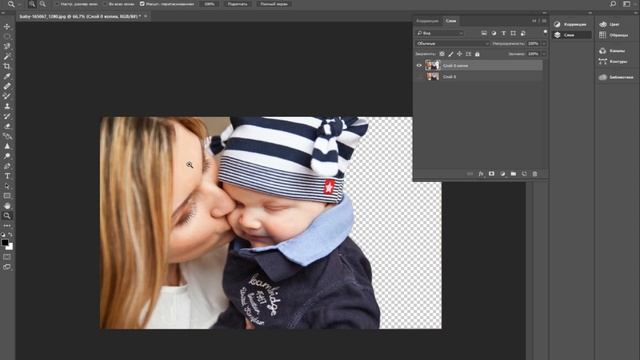Toggle lock all padlock icon
The height and width of the screenshot is (360, 640).
tap(477, 54)
